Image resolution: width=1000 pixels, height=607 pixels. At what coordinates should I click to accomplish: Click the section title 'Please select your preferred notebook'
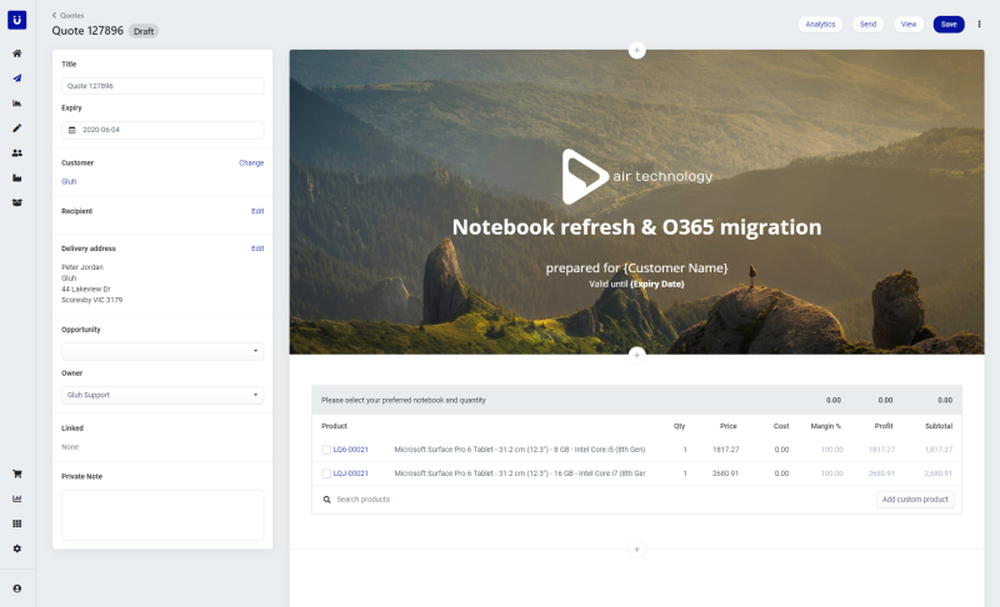(x=404, y=400)
